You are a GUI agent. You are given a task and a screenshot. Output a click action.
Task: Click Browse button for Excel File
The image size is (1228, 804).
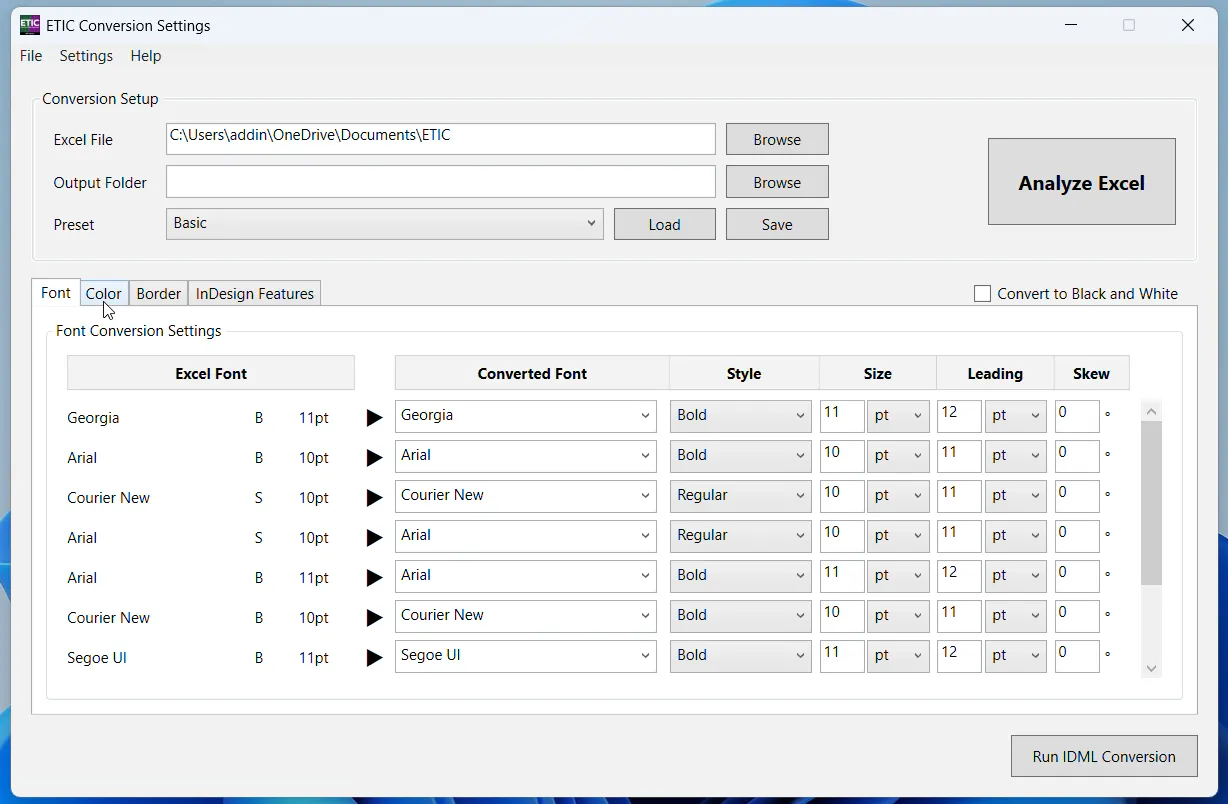click(x=777, y=139)
